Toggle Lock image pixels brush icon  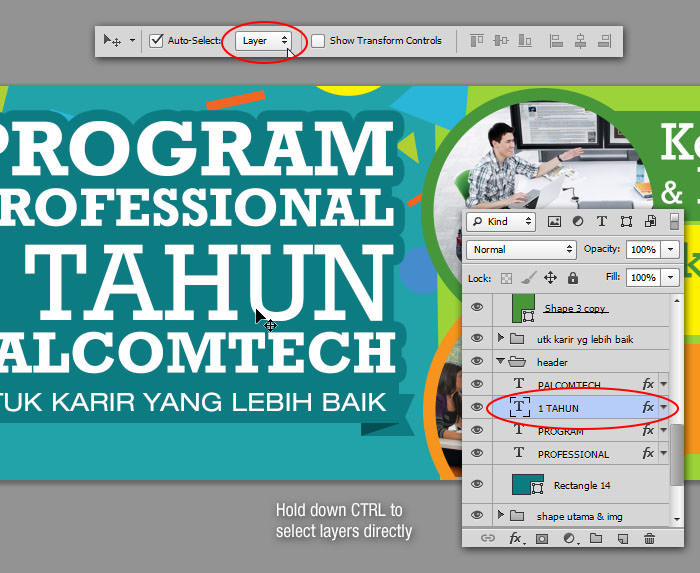[x=529, y=278]
